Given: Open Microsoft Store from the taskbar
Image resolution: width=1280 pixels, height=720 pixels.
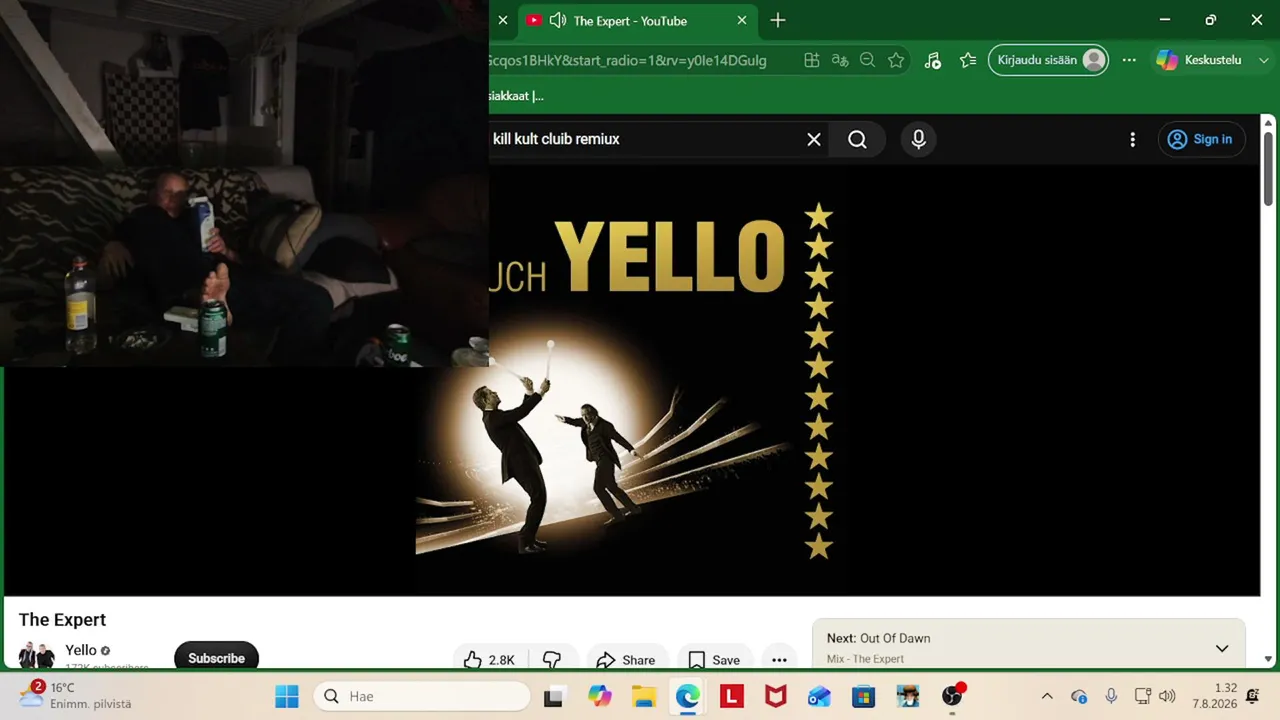Looking at the screenshot, I should tap(864, 696).
